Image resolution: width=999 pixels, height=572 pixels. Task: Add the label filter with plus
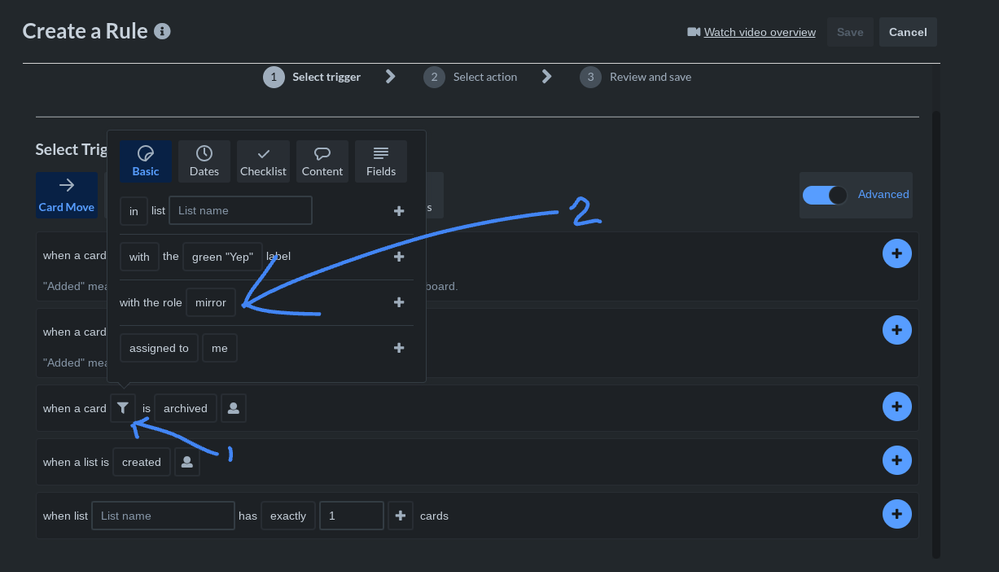[399, 257]
